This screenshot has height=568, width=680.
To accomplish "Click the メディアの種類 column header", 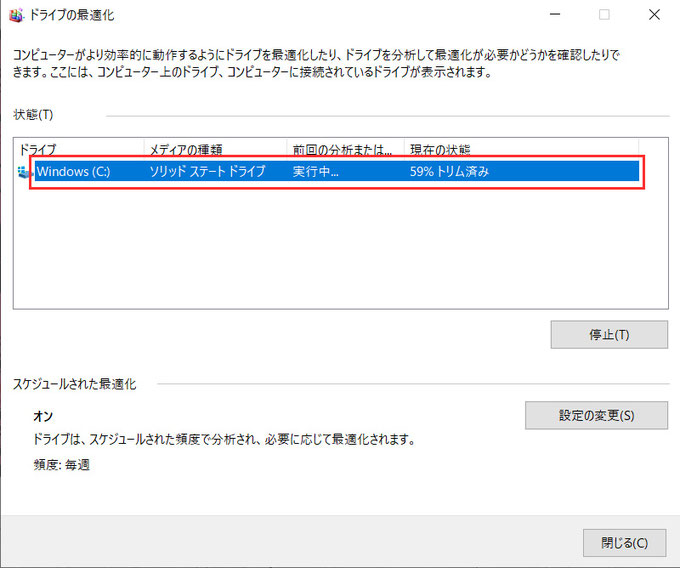I will point(216,149).
